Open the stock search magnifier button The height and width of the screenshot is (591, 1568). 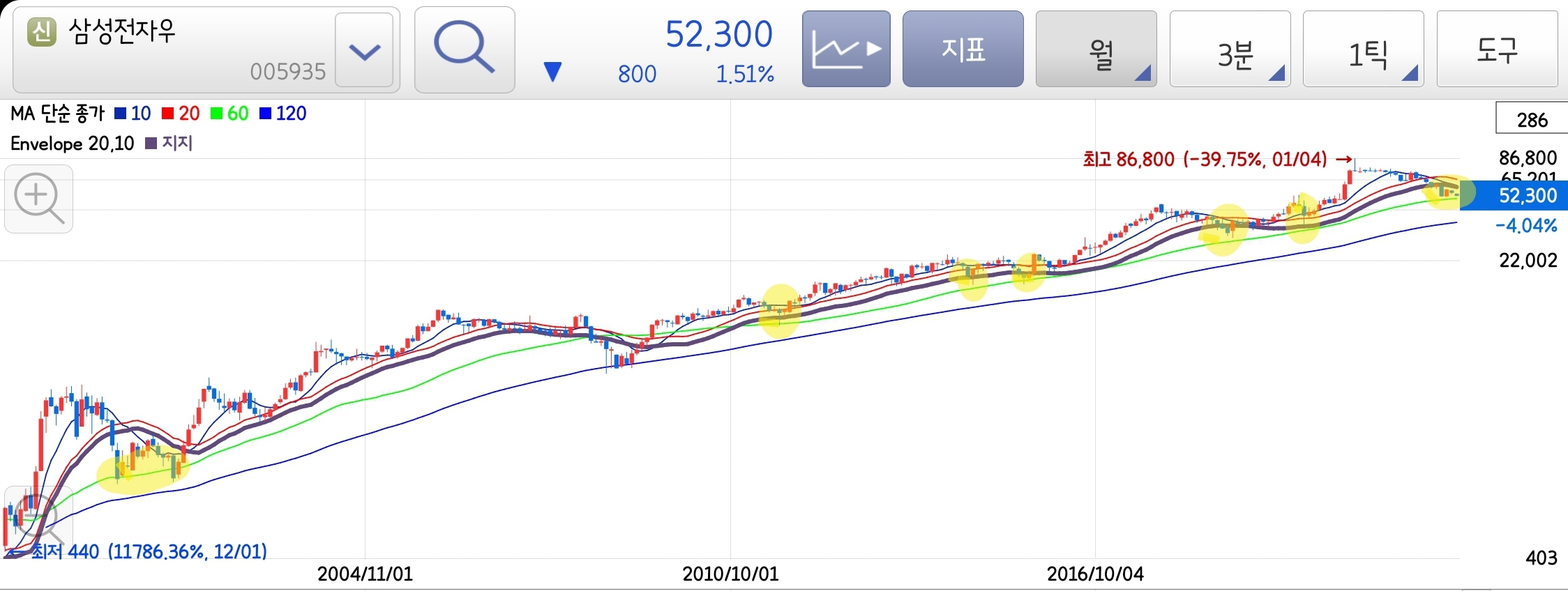[465, 49]
